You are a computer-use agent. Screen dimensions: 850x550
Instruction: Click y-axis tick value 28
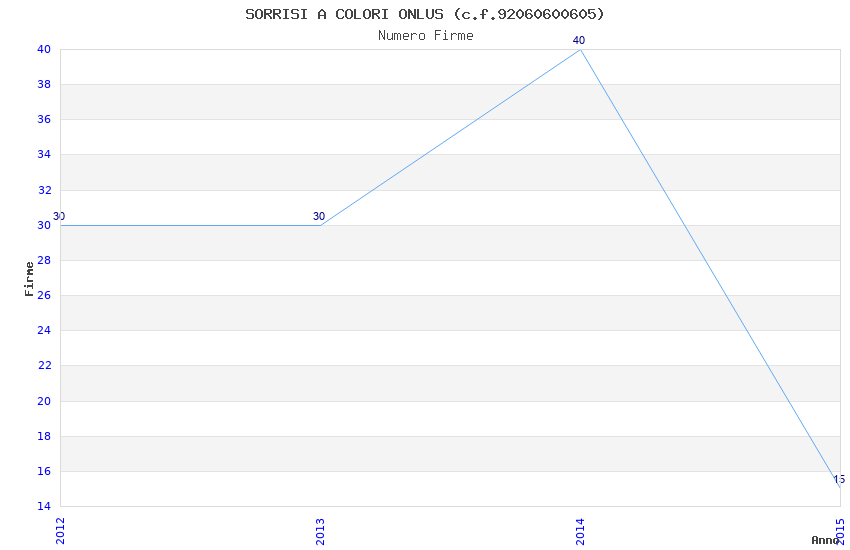44,260
